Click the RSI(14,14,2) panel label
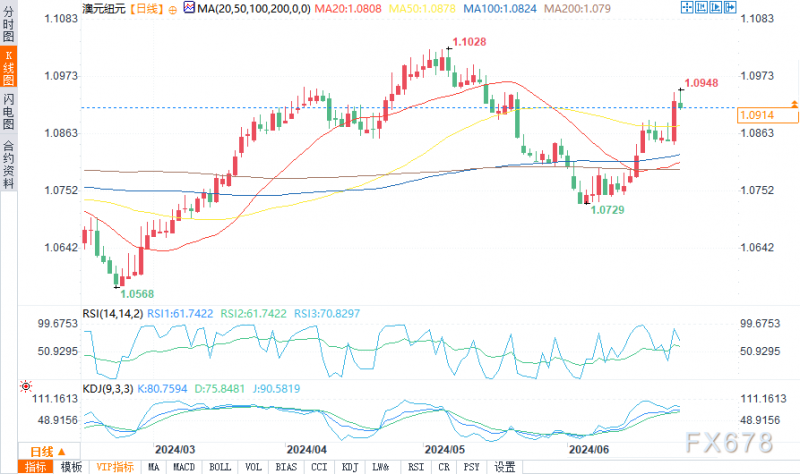800x474 pixels. coord(113,313)
